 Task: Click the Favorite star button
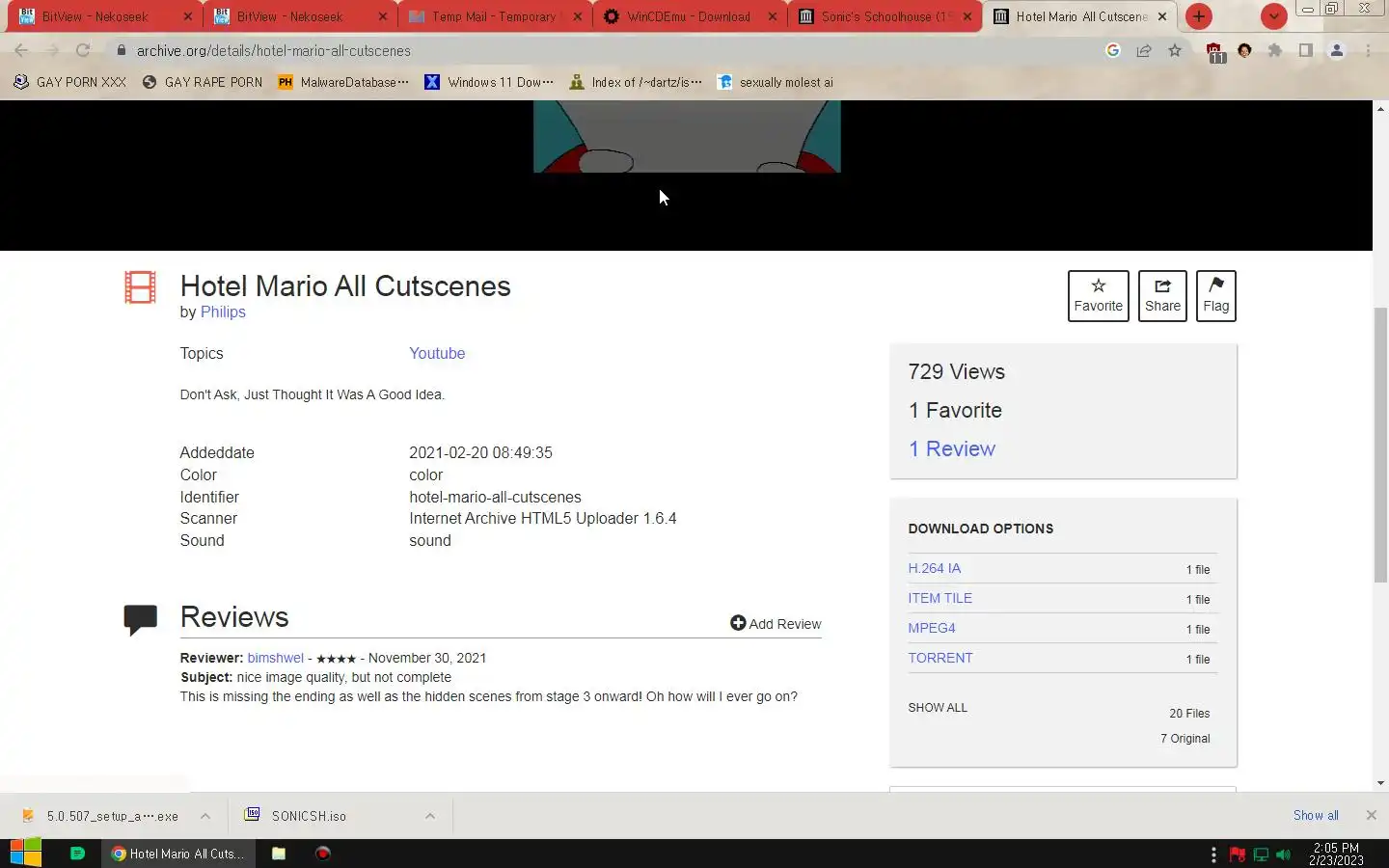[1098, 295]
